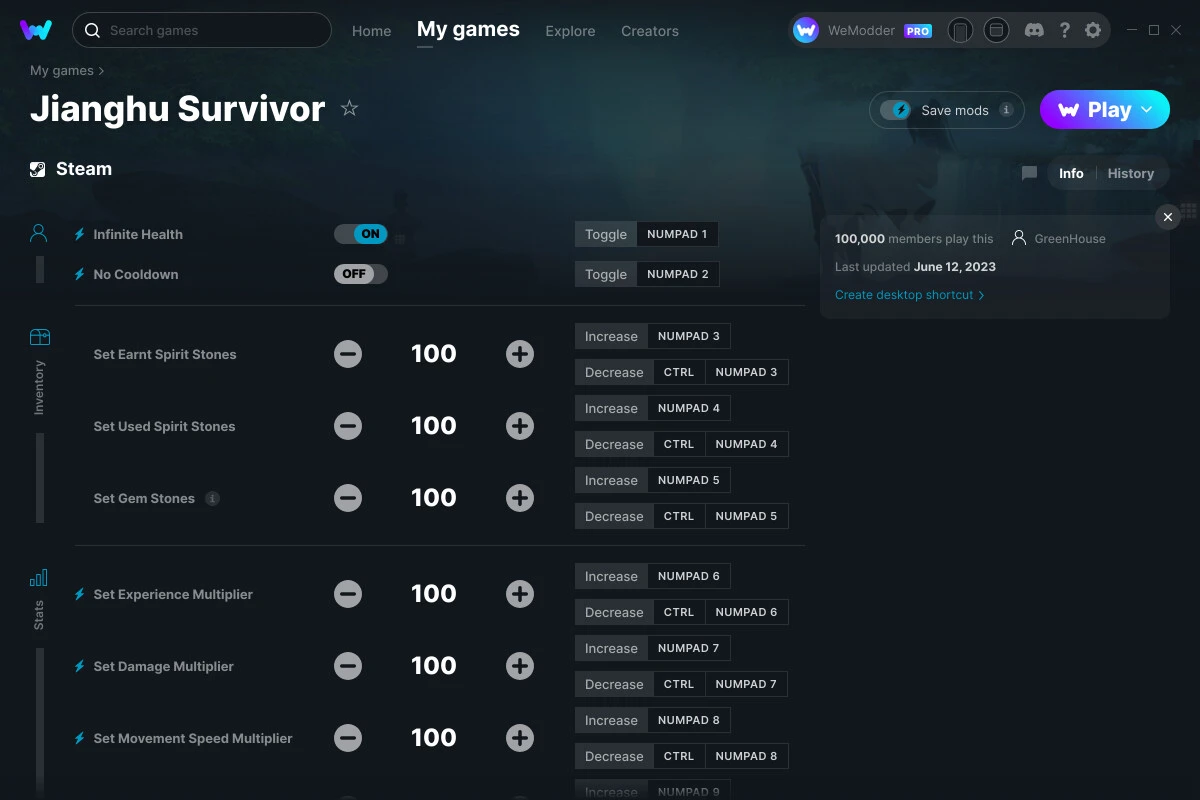Increase Set Gem Stones with plus

520,498
